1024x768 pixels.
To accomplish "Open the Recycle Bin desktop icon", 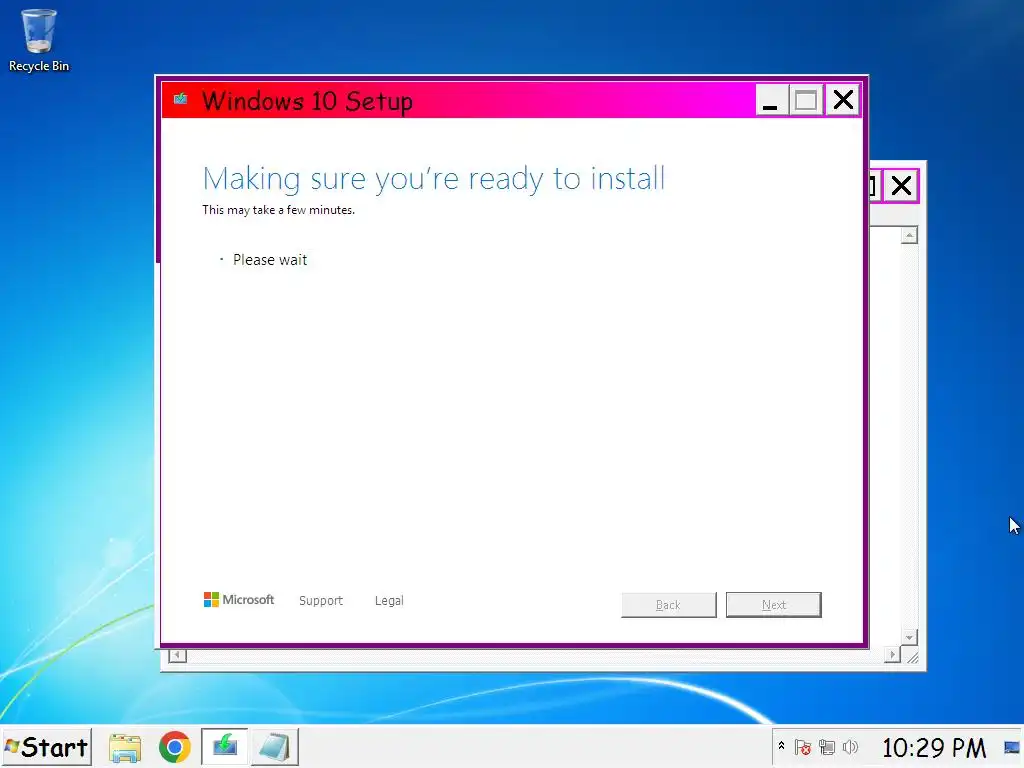I will [39, 40].
